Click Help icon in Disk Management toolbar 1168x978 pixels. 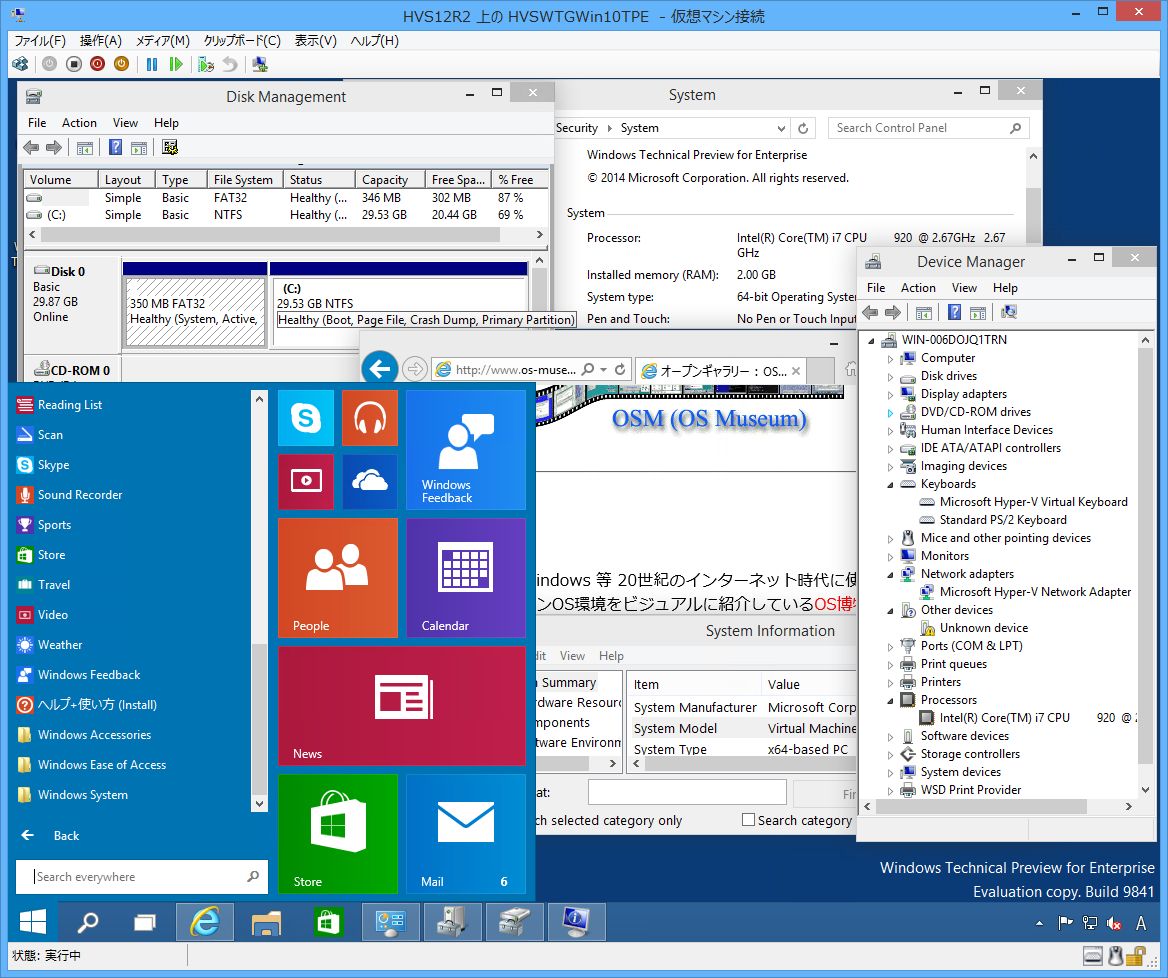click(115, 147)
